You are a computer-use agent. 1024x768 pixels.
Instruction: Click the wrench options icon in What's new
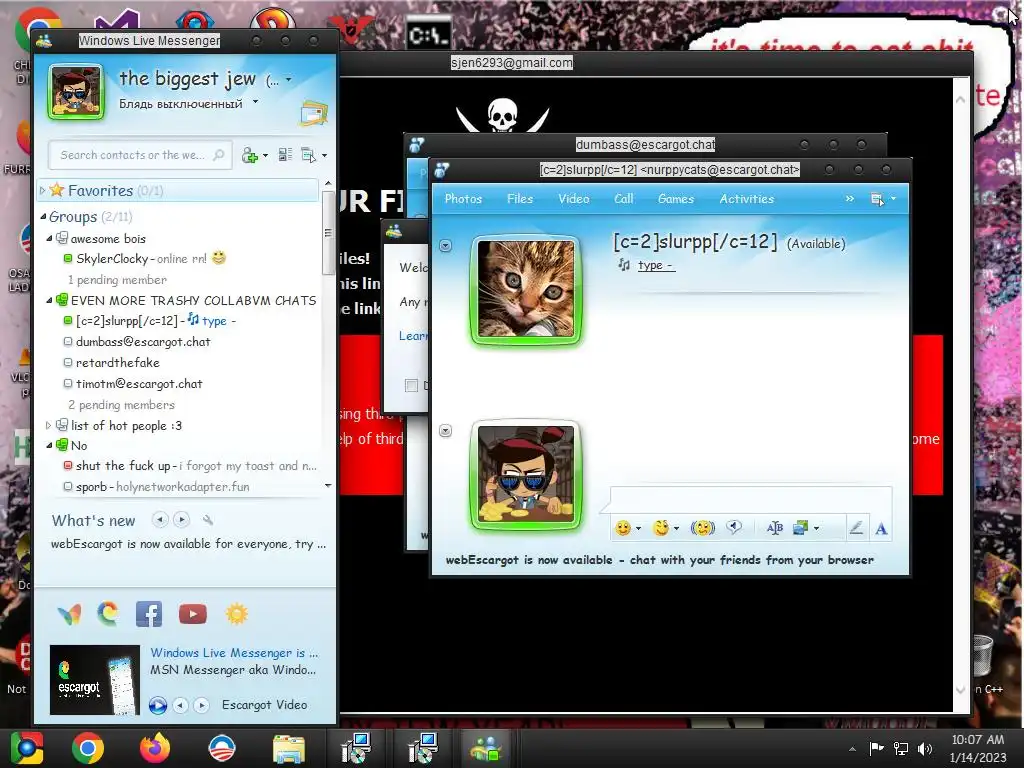pos(208,520)
